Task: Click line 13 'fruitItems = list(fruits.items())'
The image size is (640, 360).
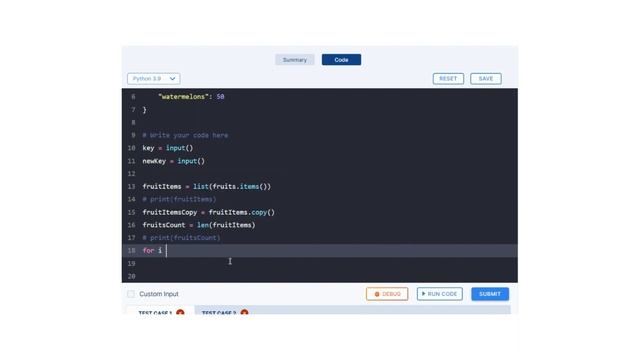Action: click(207, 187)
